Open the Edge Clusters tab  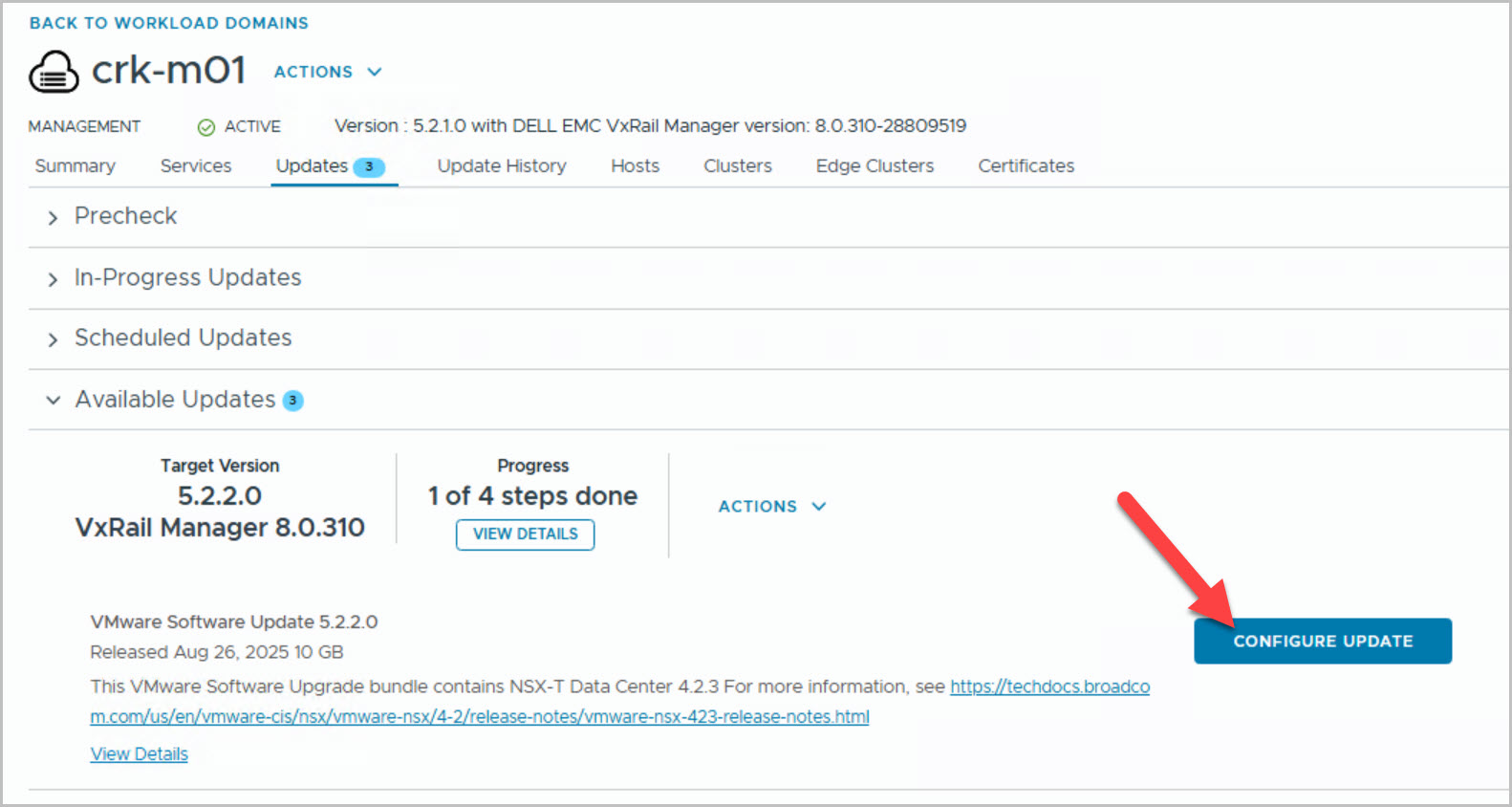[875, 166]
